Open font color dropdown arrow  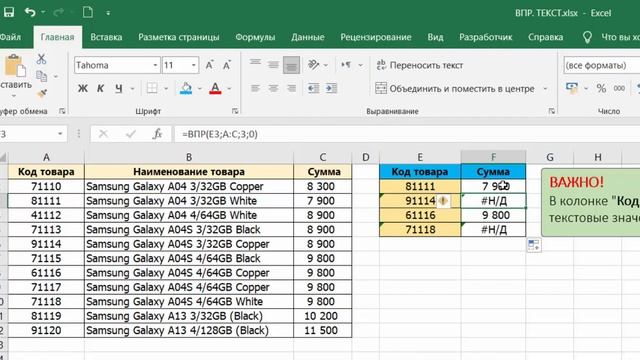click(229, 89)
